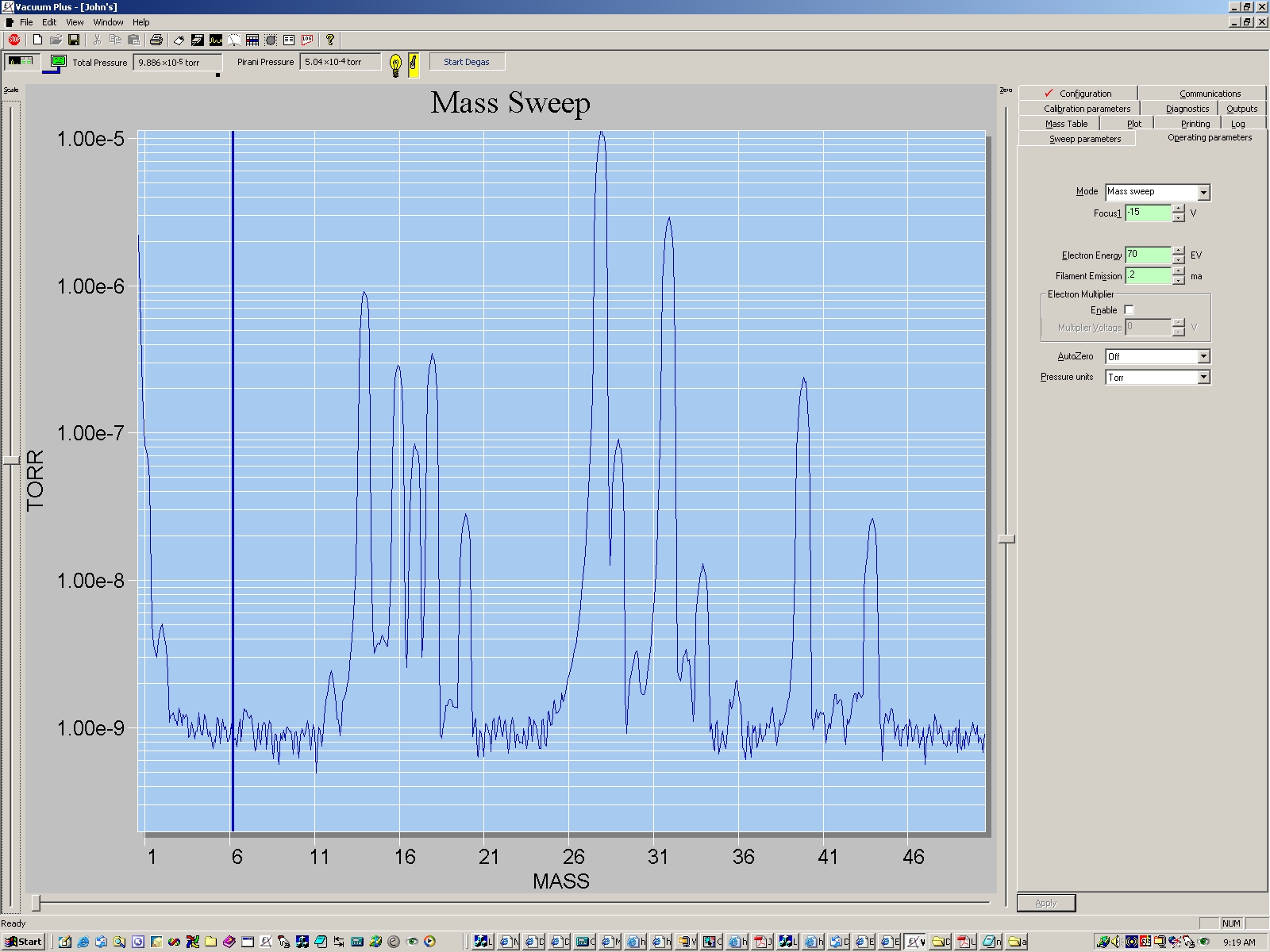The height and width of the screenshot is (952, 1270).
Task: Click the red STOP icon in the toolbar
Action: [14, 40]
